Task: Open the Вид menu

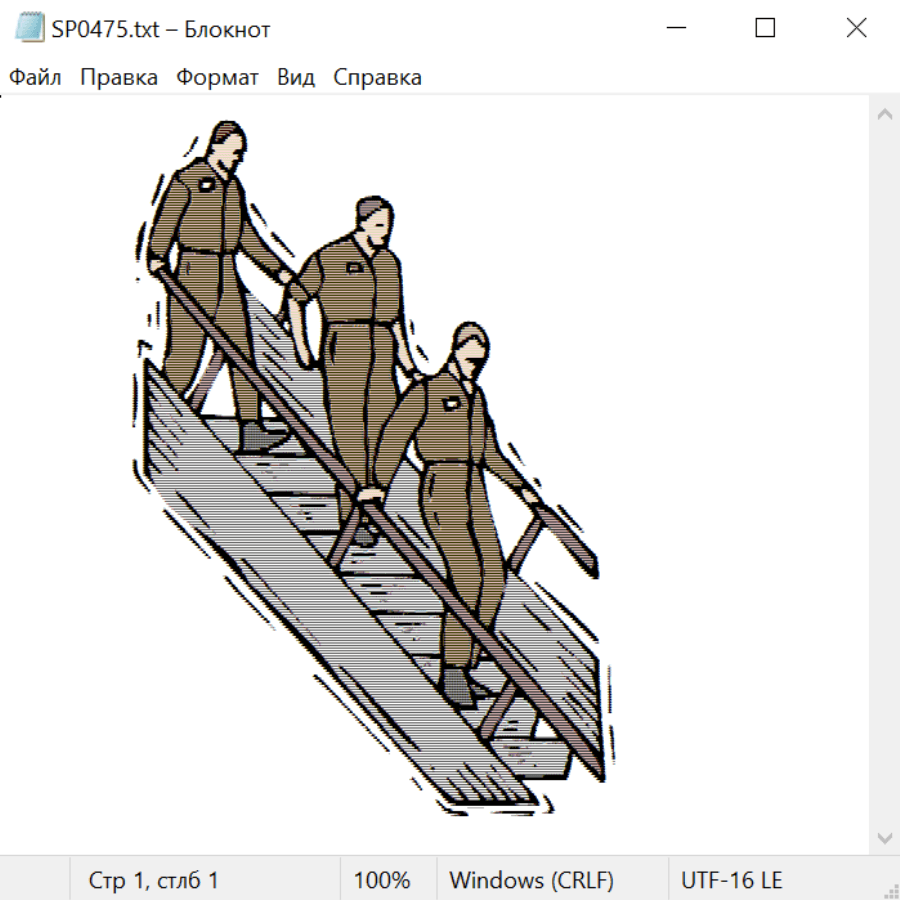Action: pyautogui.click(x=296, y=77)
